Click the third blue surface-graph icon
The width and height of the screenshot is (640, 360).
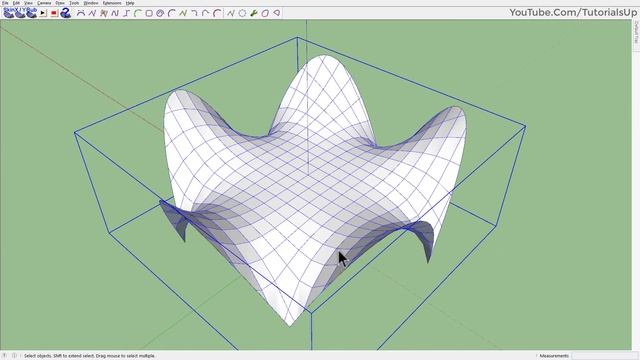point(31,13)
